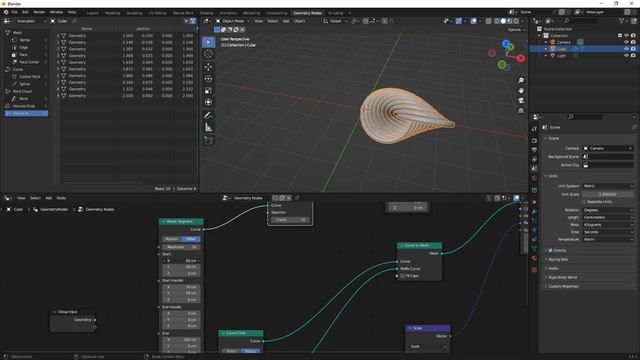Image resolution: width=640 pixels, height=360 pixels.
Task: Open the Length Centimeters dropdown
Action: (608, 218)
